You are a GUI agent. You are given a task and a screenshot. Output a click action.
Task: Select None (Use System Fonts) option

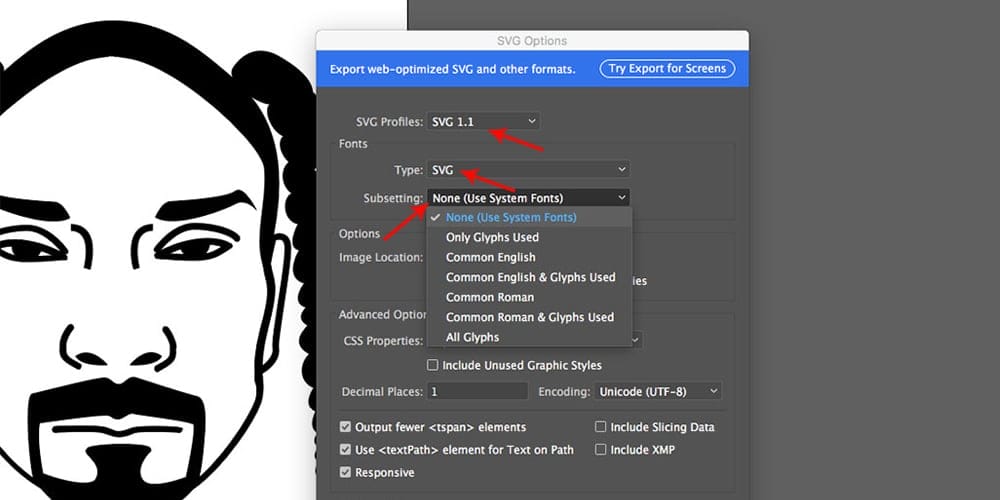pos(529,217)
